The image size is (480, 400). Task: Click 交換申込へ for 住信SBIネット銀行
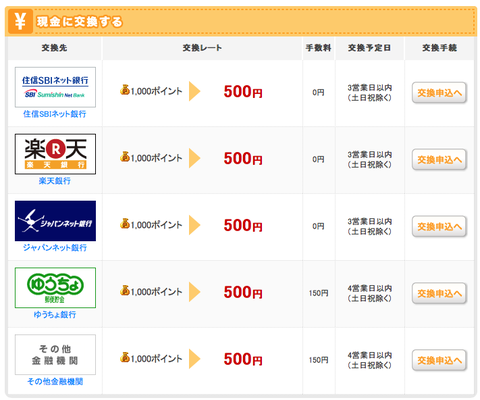click(x=439, y=93)
